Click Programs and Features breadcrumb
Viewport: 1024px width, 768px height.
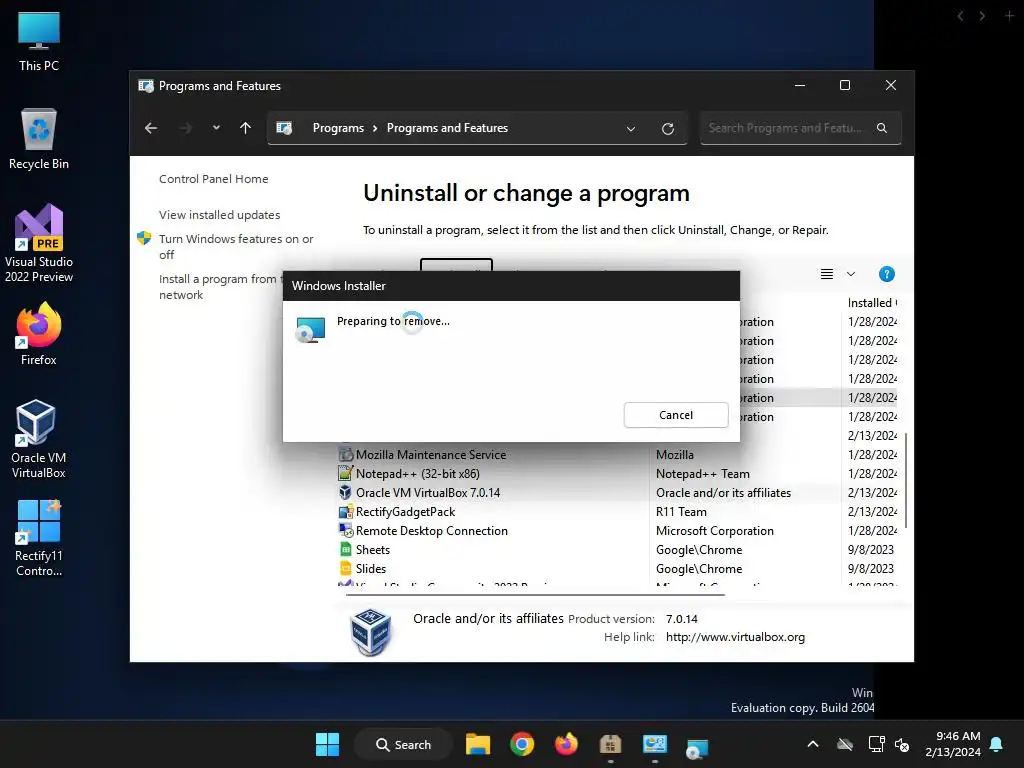[x=447, y=128]
